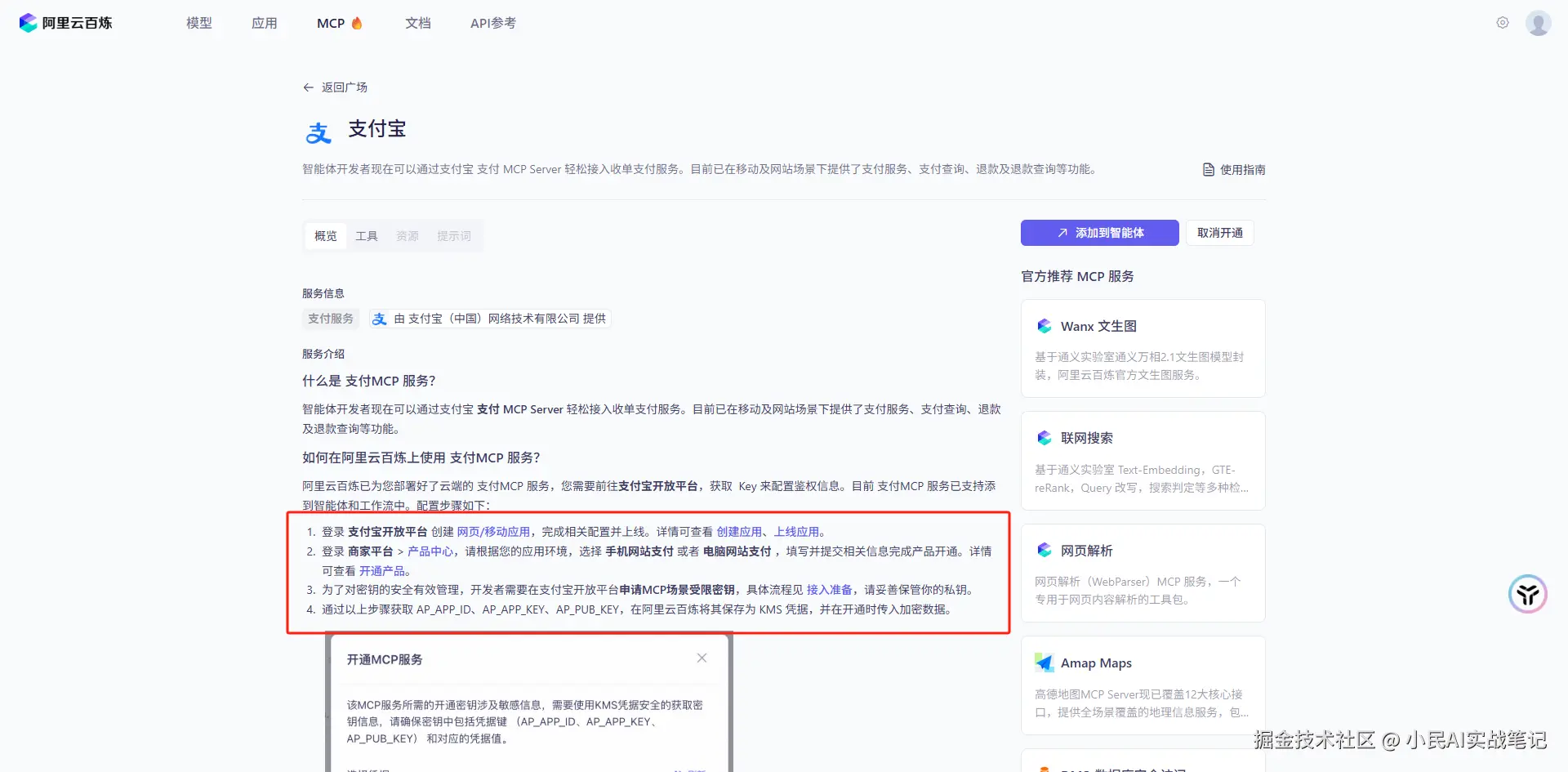Click the 由 支付宝(中国)网络技术有限公司 提供 tag
Viewport: 1568px width, 772px height.
pos(489,319)
